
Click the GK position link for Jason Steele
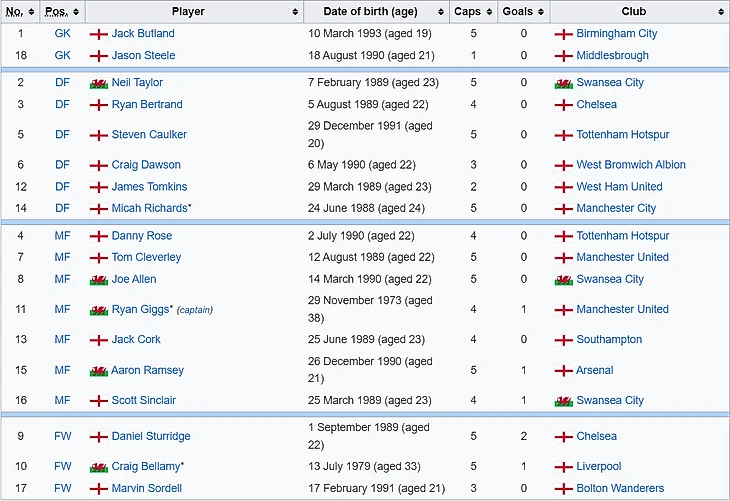tap(62, 55)
